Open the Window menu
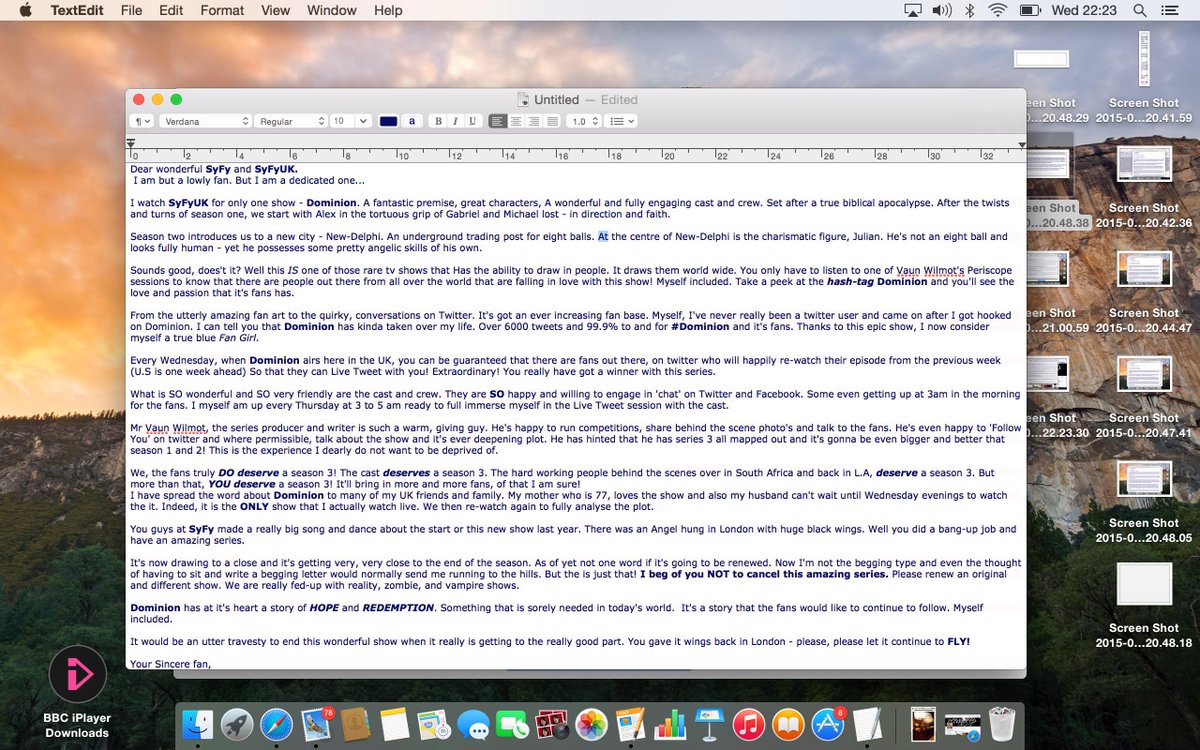The height and width of the screenshot is (750, 1200). click(331, 11)
